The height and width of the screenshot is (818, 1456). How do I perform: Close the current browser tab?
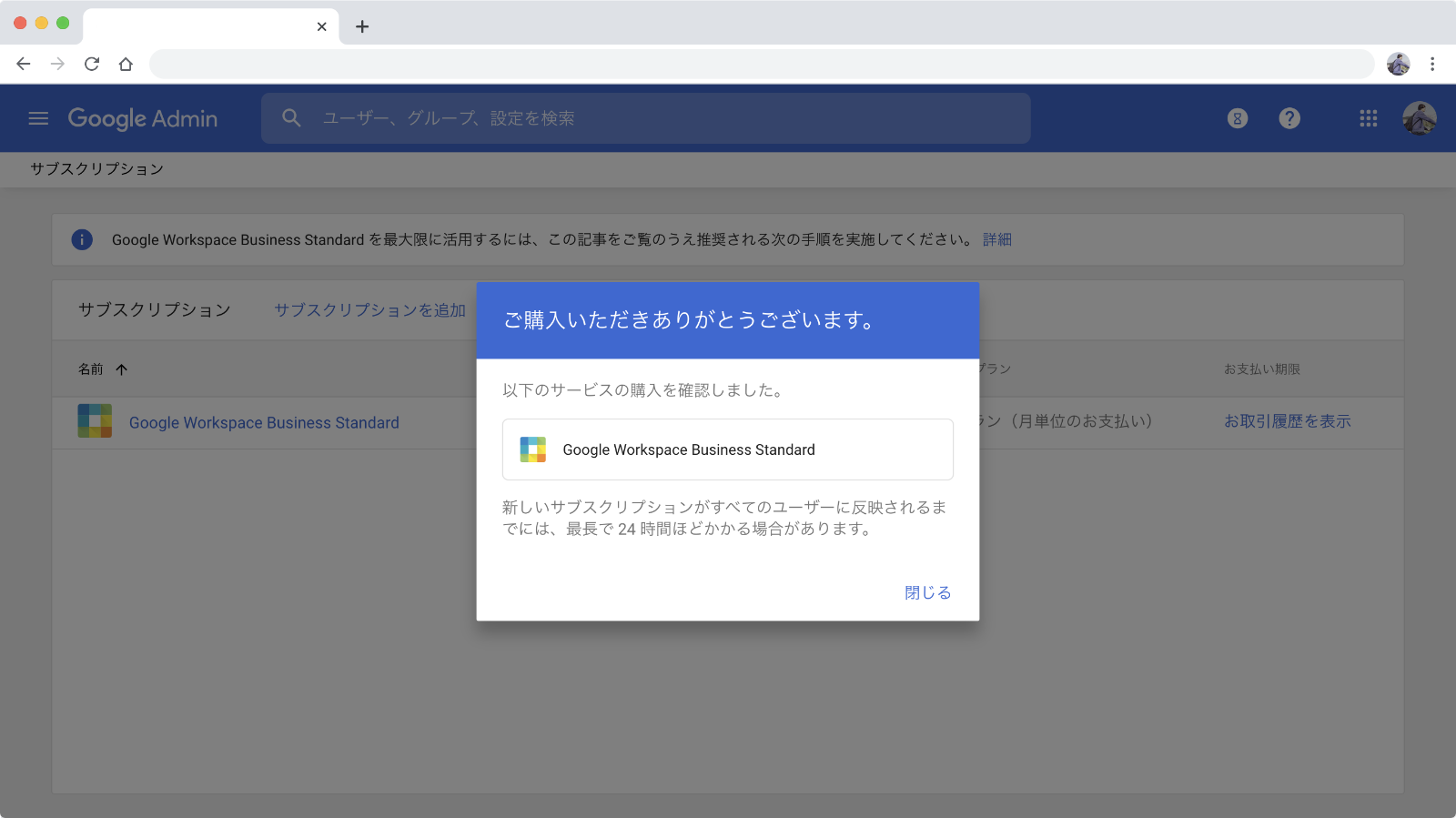[x=321, y=26]
